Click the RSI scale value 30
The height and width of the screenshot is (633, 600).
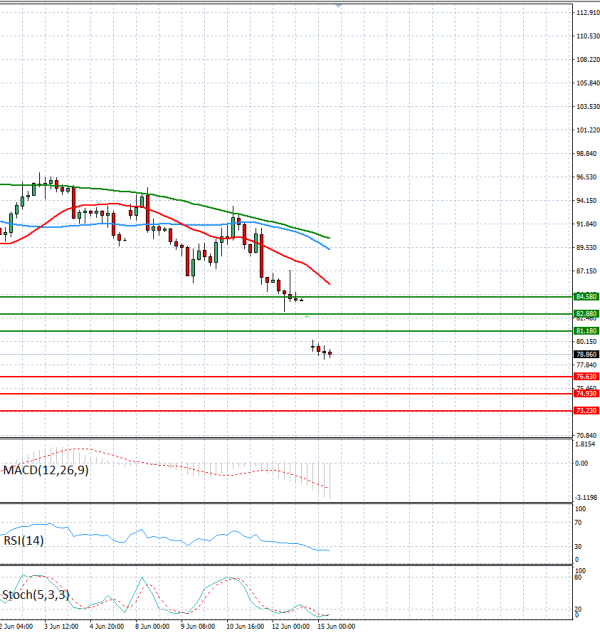578,547
